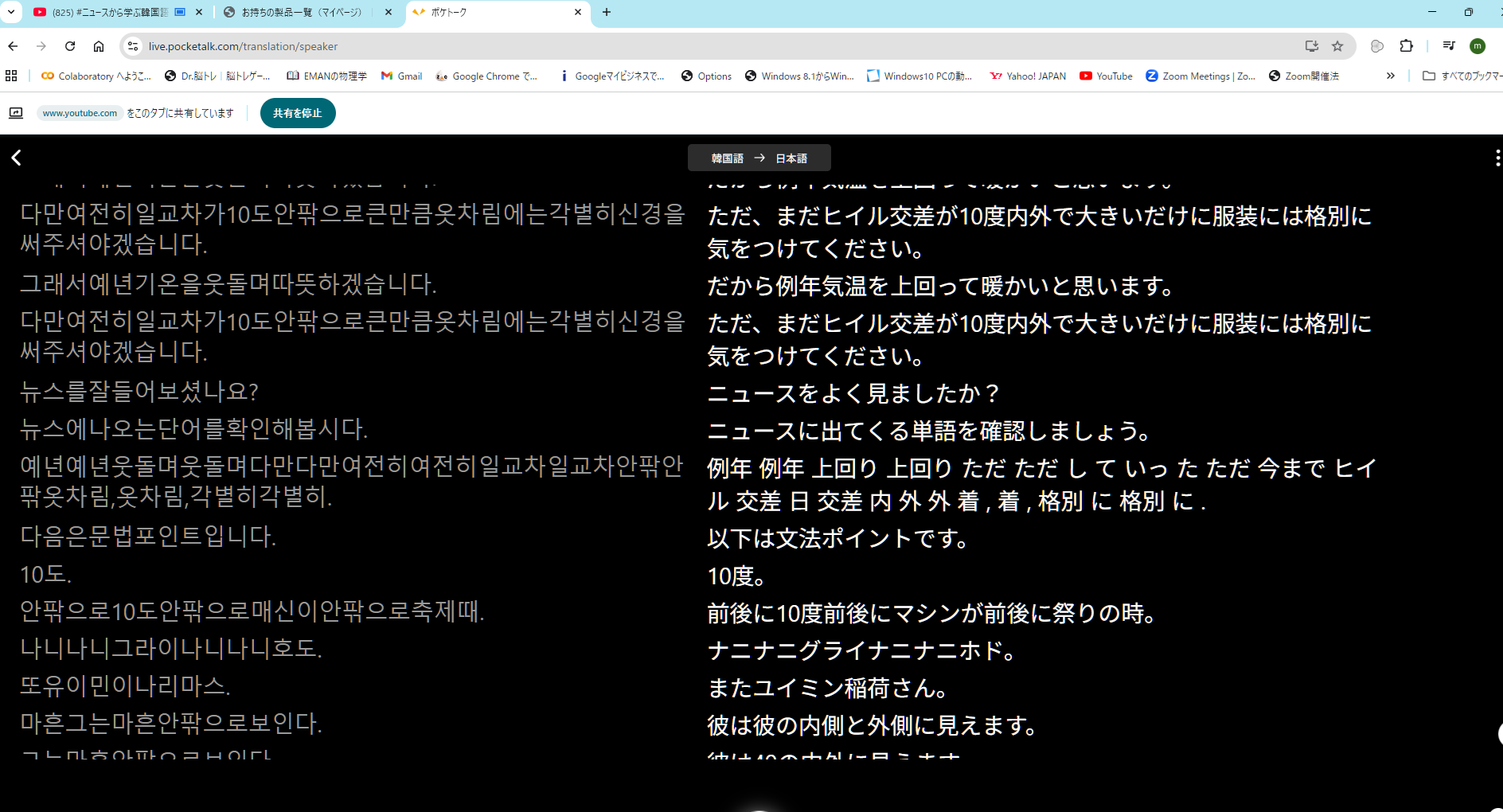Click the install app icon in address bar
Screen dimensions: 1503x812
[x=1311, y=46]
